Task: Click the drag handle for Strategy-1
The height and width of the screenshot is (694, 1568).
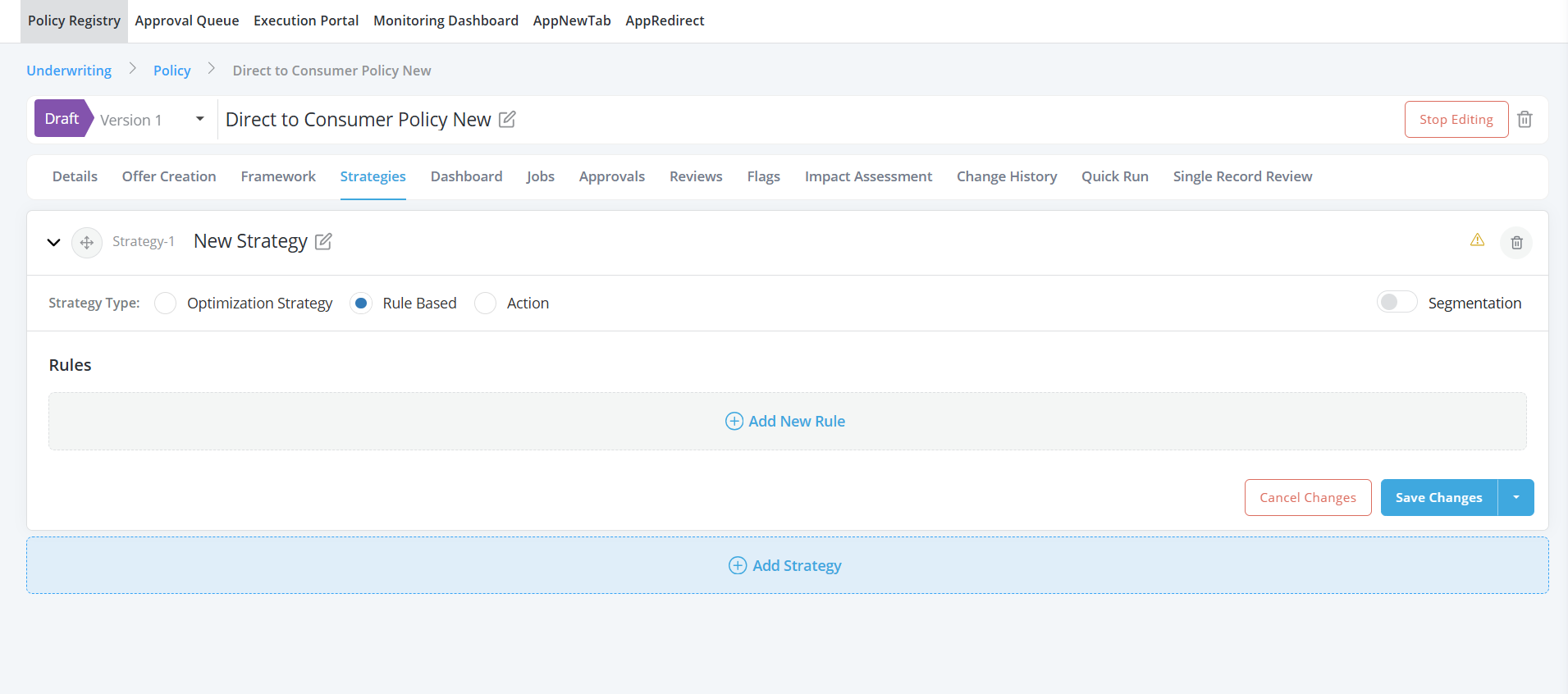Action: (87, 243)
